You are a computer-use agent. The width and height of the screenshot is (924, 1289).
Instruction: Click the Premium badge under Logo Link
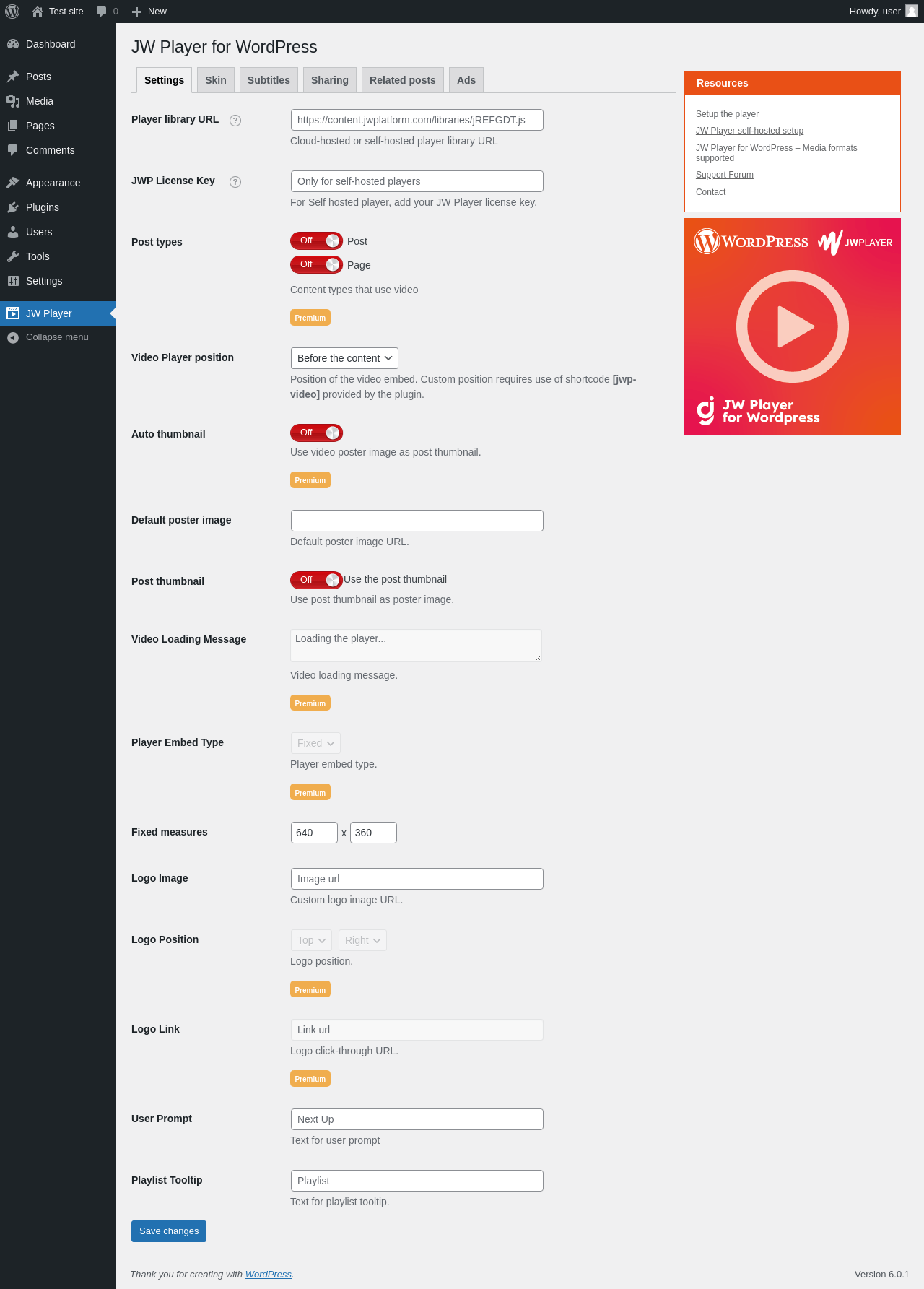click(310, 1079)
